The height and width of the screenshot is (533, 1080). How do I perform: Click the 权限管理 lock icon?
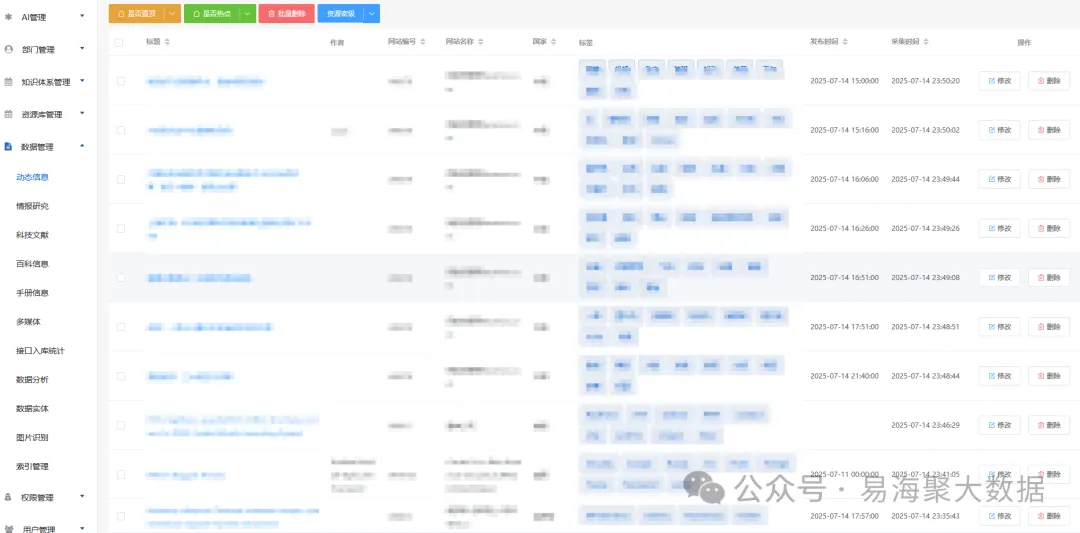click(x=8, y=497)
